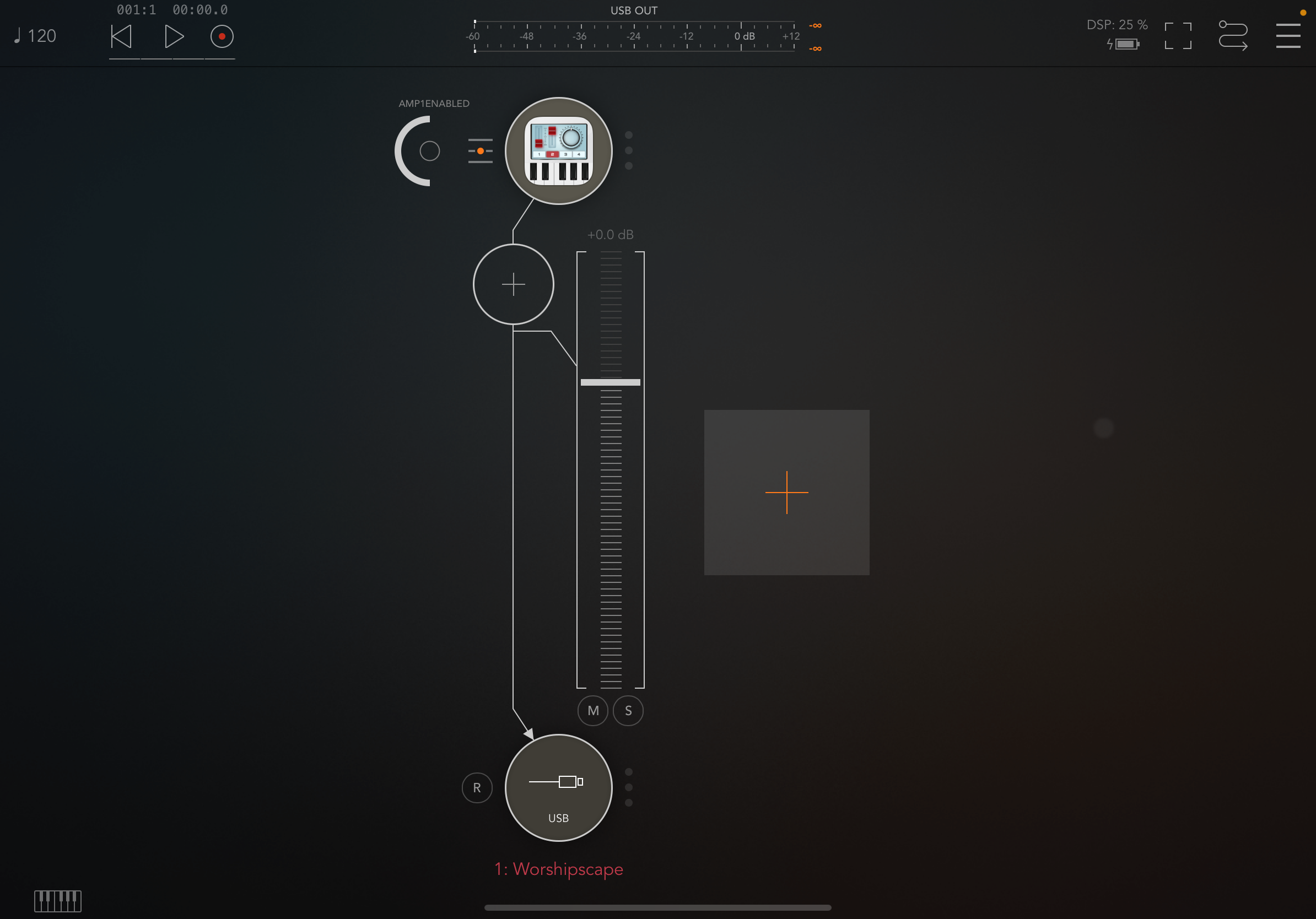Click the battery charging status icon

(1123, 44)
